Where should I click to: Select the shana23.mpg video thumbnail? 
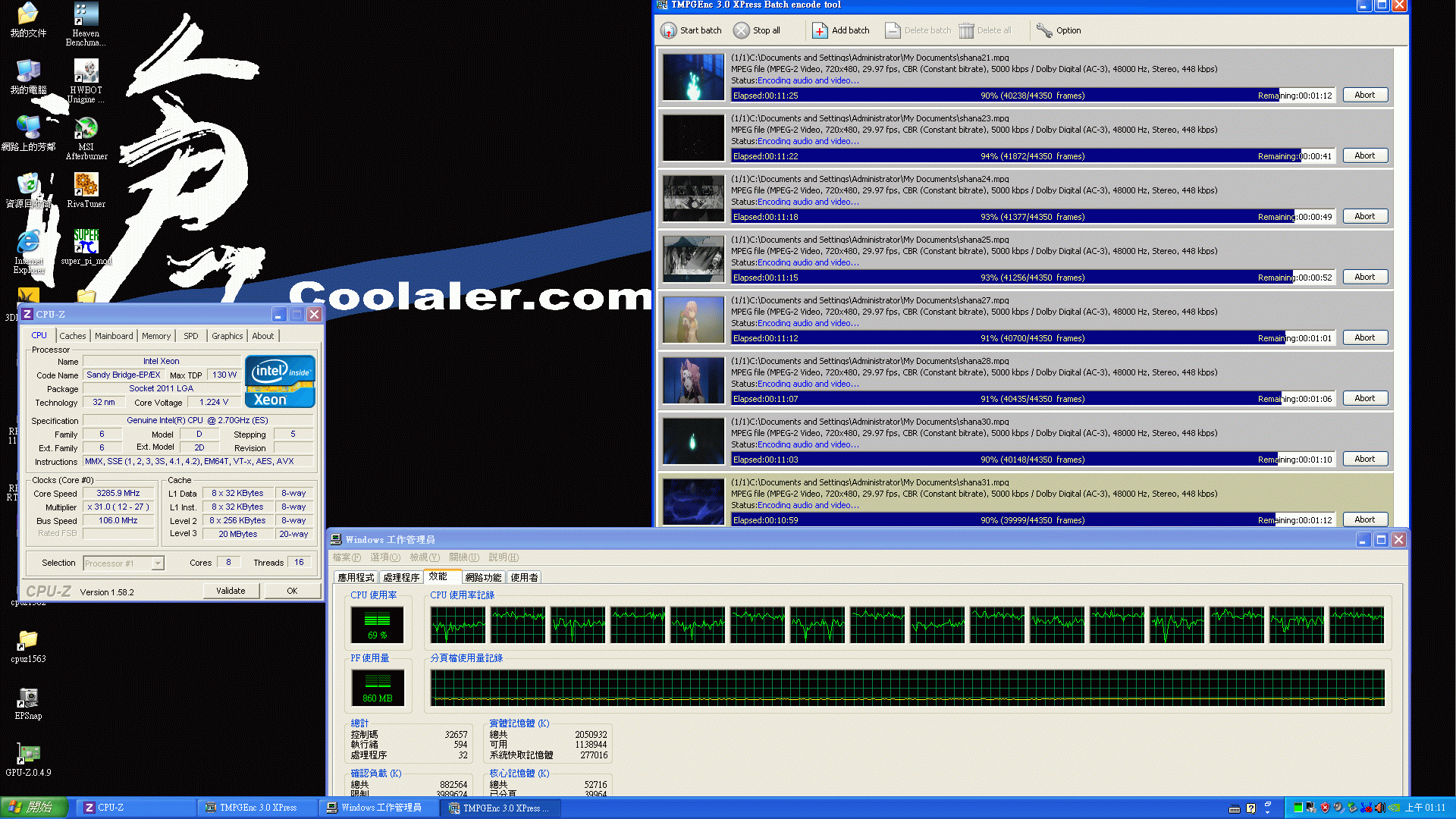pyautogui.click(x=693, y=138)
